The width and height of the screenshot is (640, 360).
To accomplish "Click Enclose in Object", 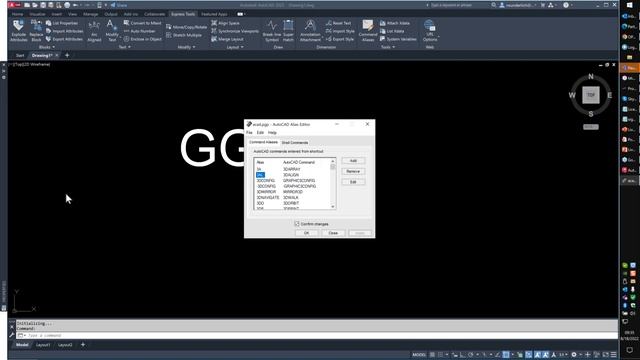I will 142,39.
